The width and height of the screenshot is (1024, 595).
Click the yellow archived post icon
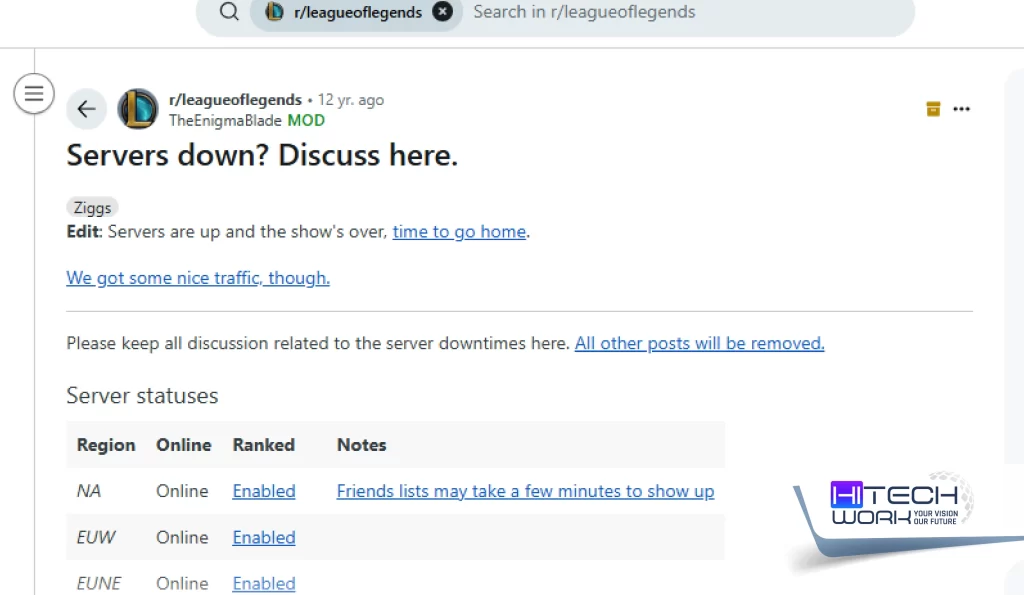(x=933, y=109)
